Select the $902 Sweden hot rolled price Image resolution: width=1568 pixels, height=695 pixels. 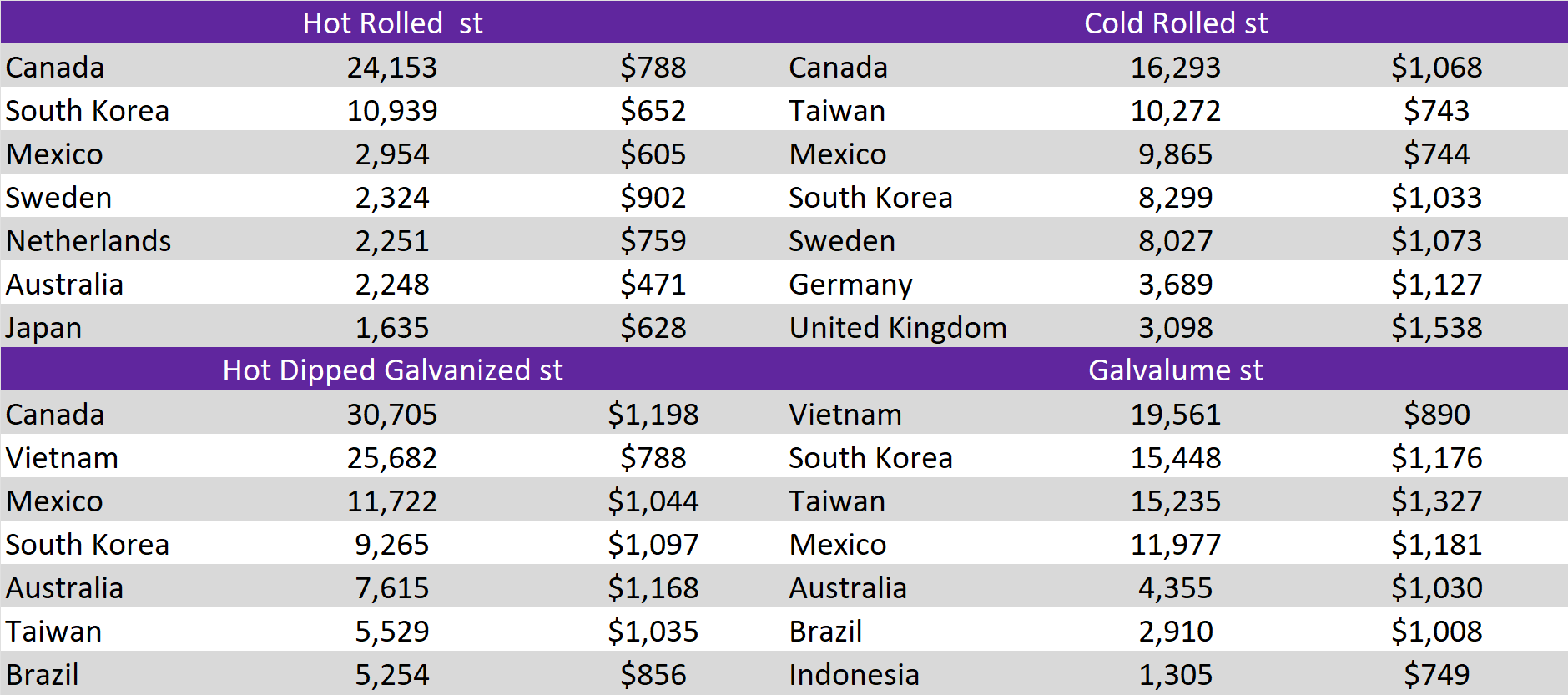pos(653,198)
